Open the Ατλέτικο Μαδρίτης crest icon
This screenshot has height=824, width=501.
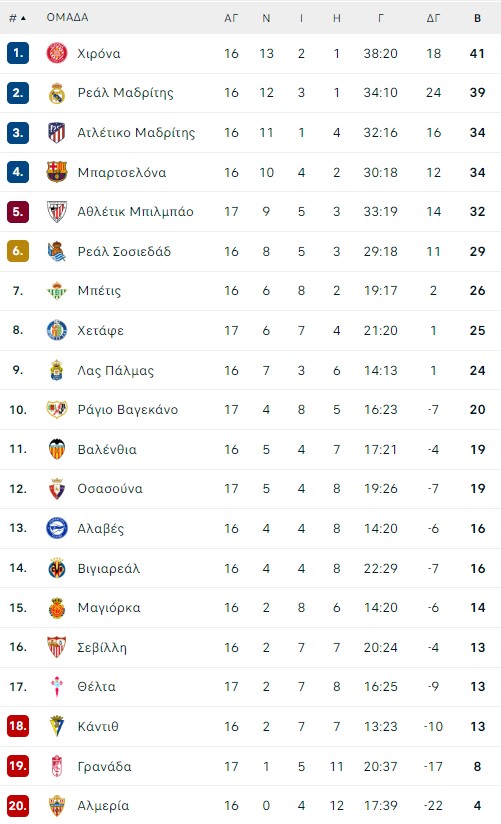pyautogui.click(x=57, y=132)
